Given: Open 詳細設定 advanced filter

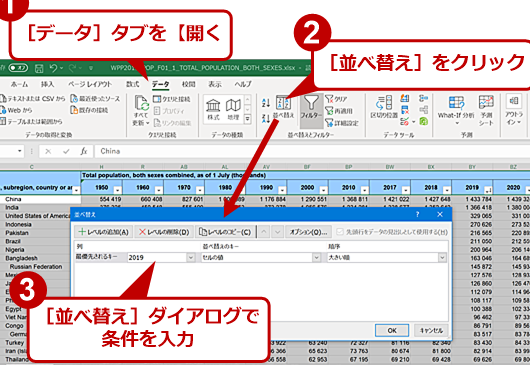Looking at the screenshot, I should pos(342,123).
